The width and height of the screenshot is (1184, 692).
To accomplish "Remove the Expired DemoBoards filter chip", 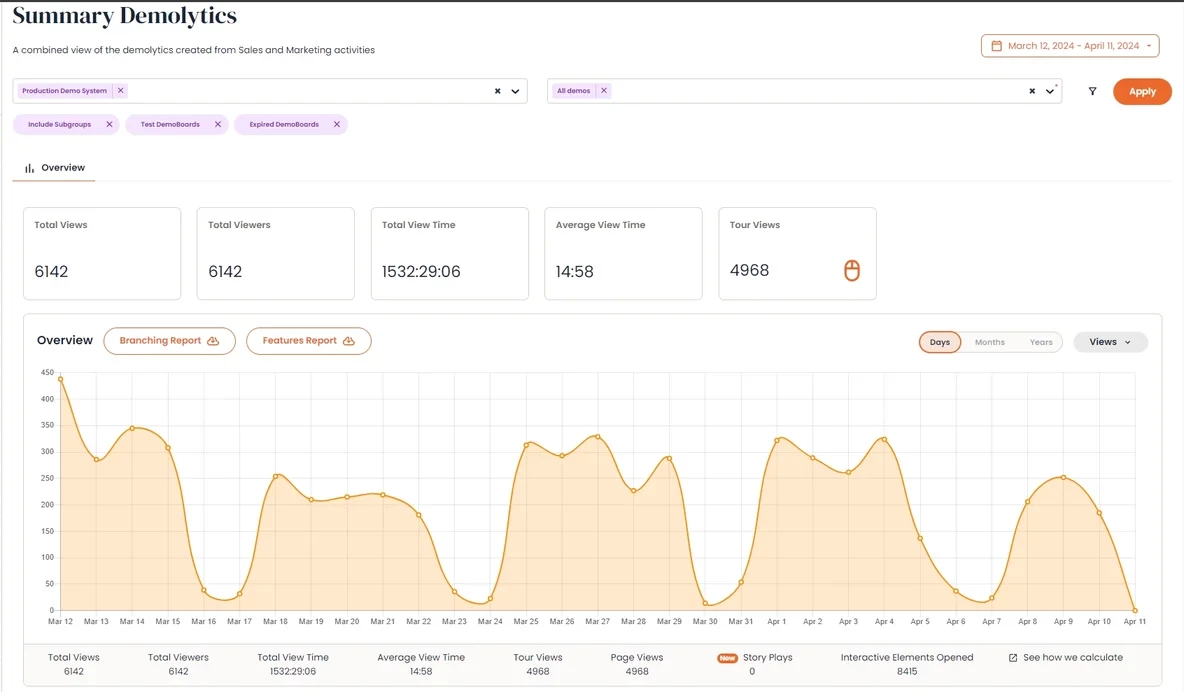I will pos(337,125).
